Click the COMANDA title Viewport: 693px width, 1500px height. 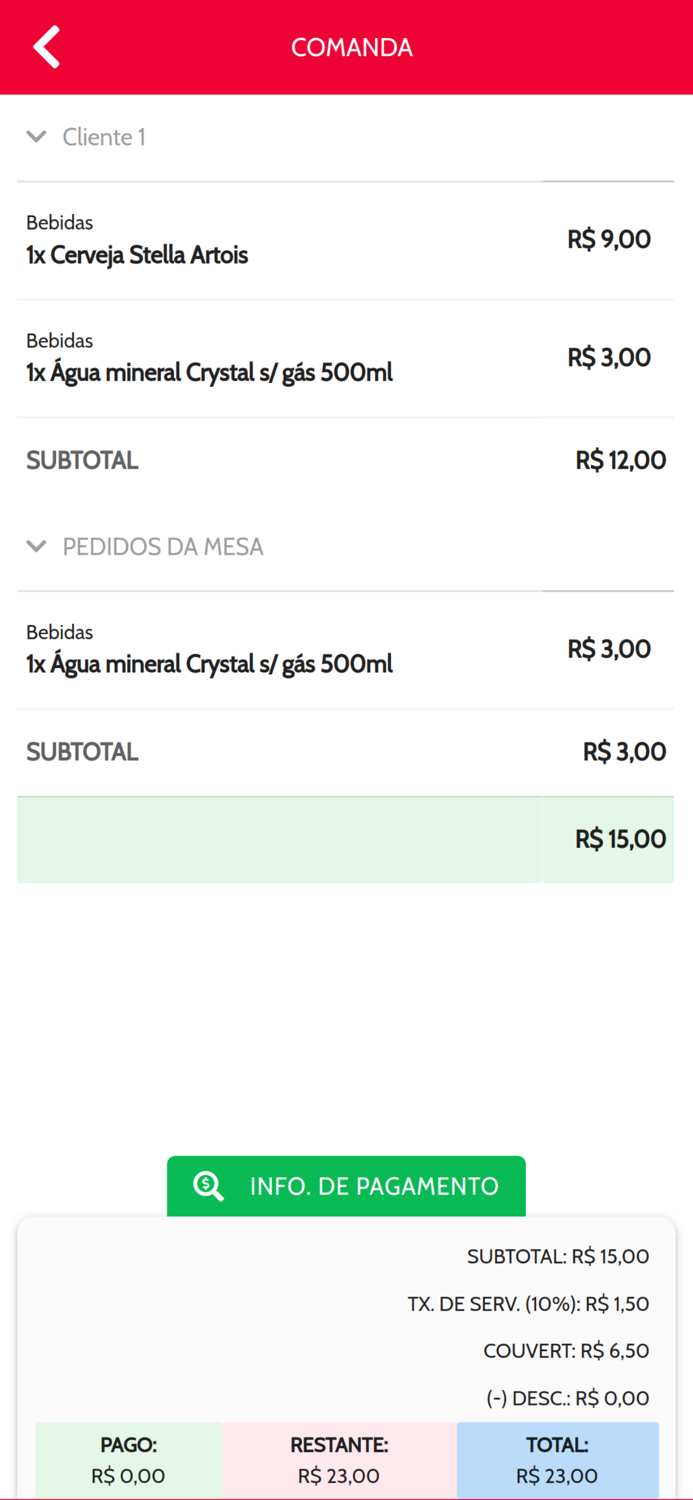point(352,47)
